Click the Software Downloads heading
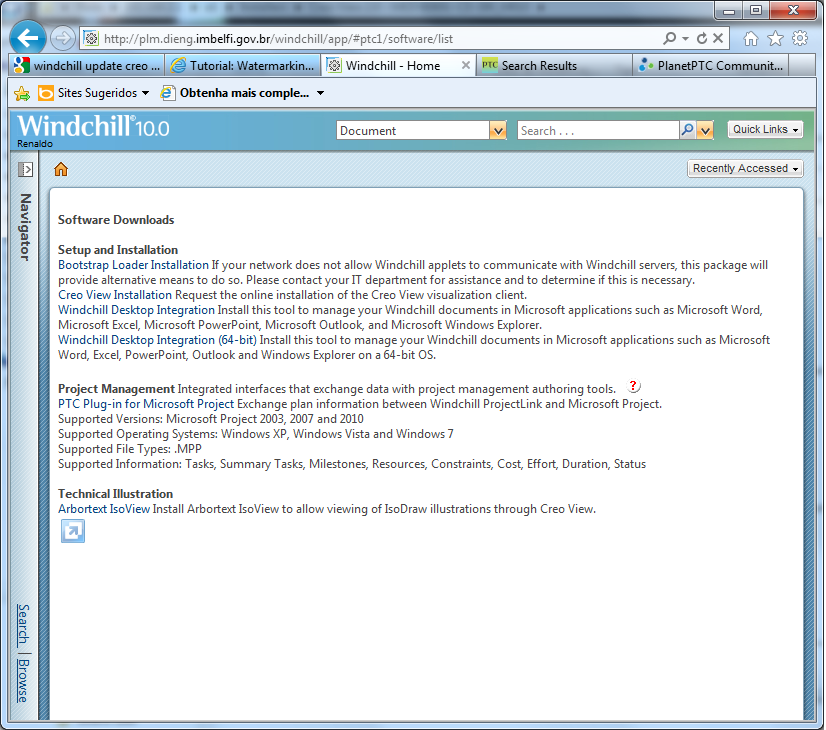The width and height of the screenshot is (826, 730). click(x=116, y=220)
